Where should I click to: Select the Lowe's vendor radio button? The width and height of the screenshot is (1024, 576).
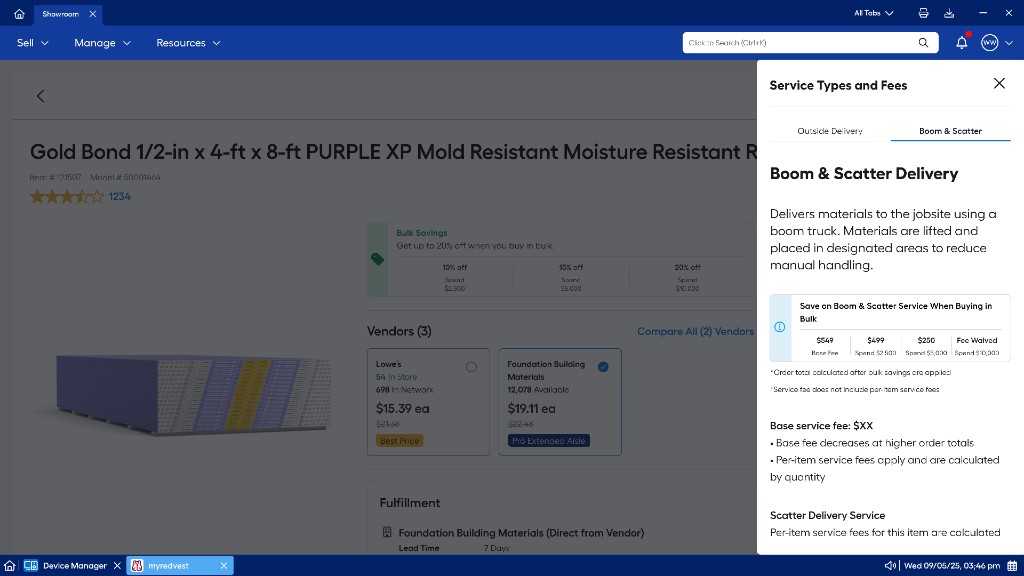tap(472, 367)
